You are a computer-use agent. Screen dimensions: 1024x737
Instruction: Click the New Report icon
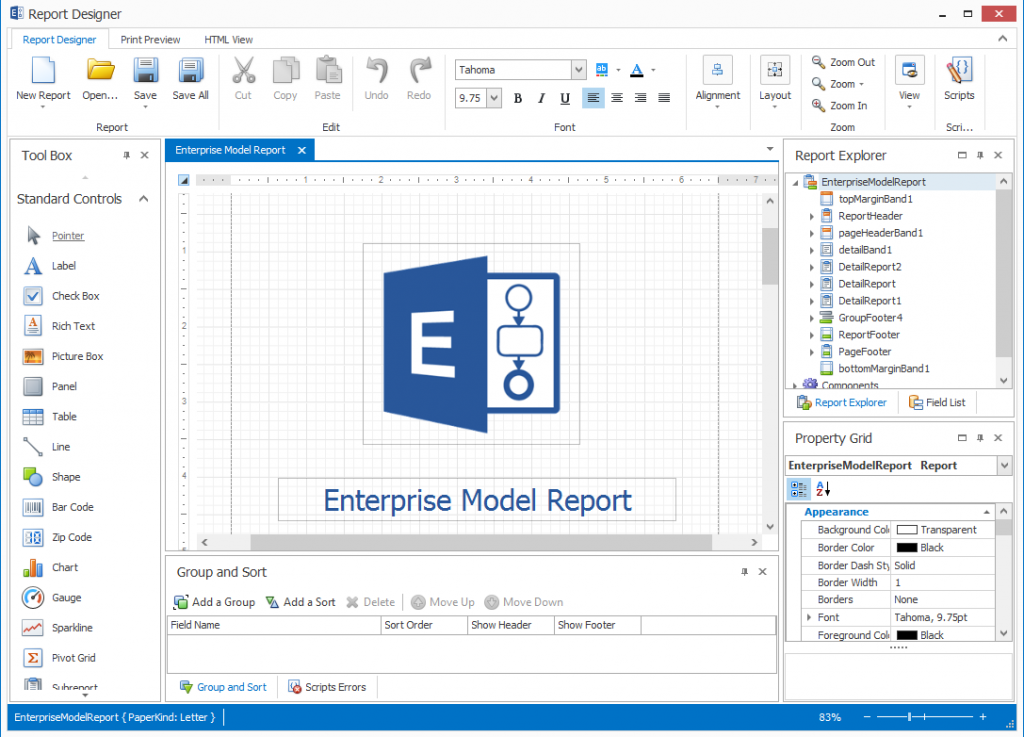(x=43, y=71)
